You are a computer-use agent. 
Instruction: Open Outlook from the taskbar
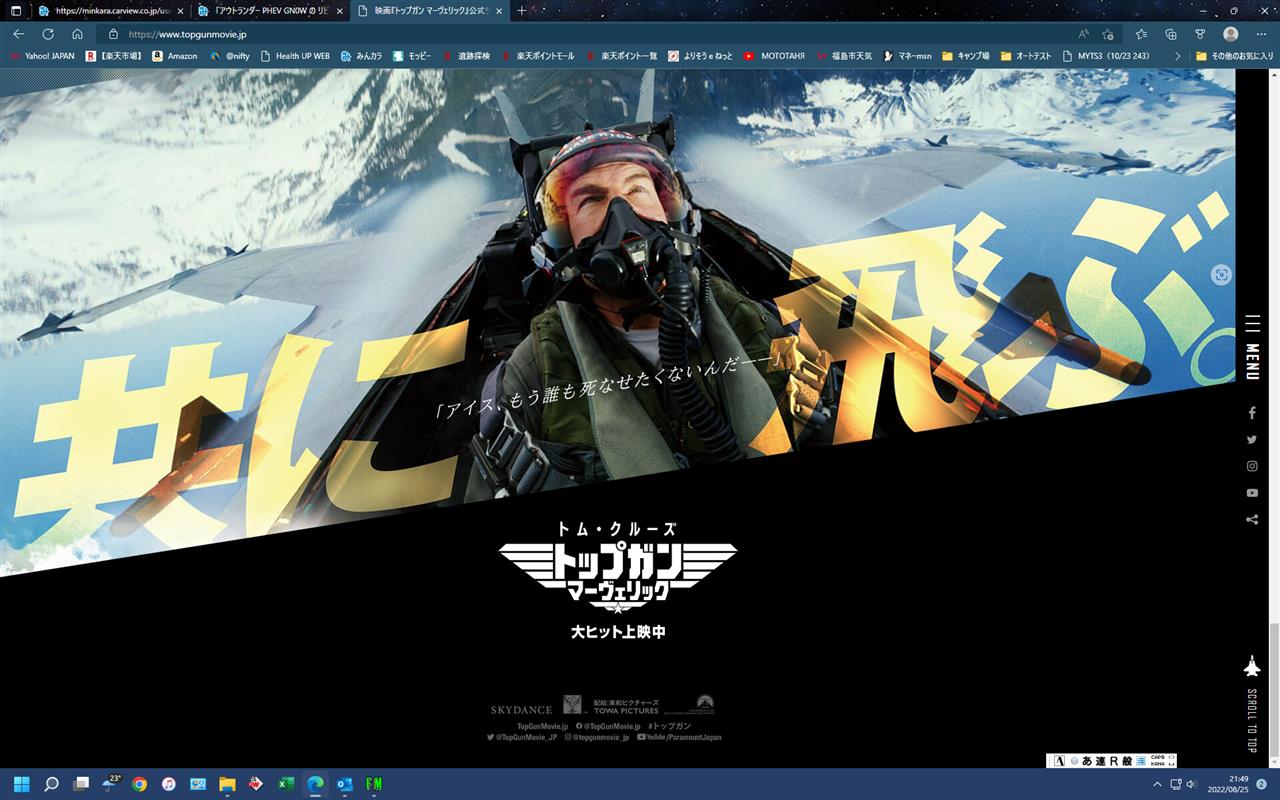point(344,784)
